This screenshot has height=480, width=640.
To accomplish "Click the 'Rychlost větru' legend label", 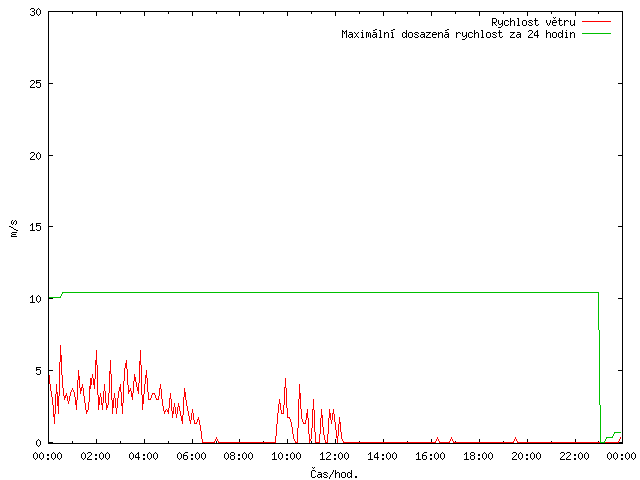I will [533, 22].
